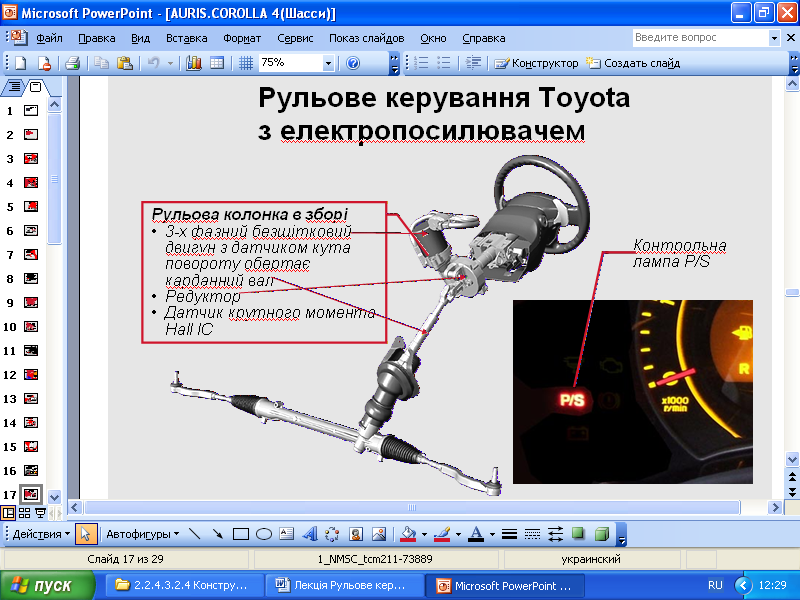Open Font Color dropdown arrow

point(492,535)
